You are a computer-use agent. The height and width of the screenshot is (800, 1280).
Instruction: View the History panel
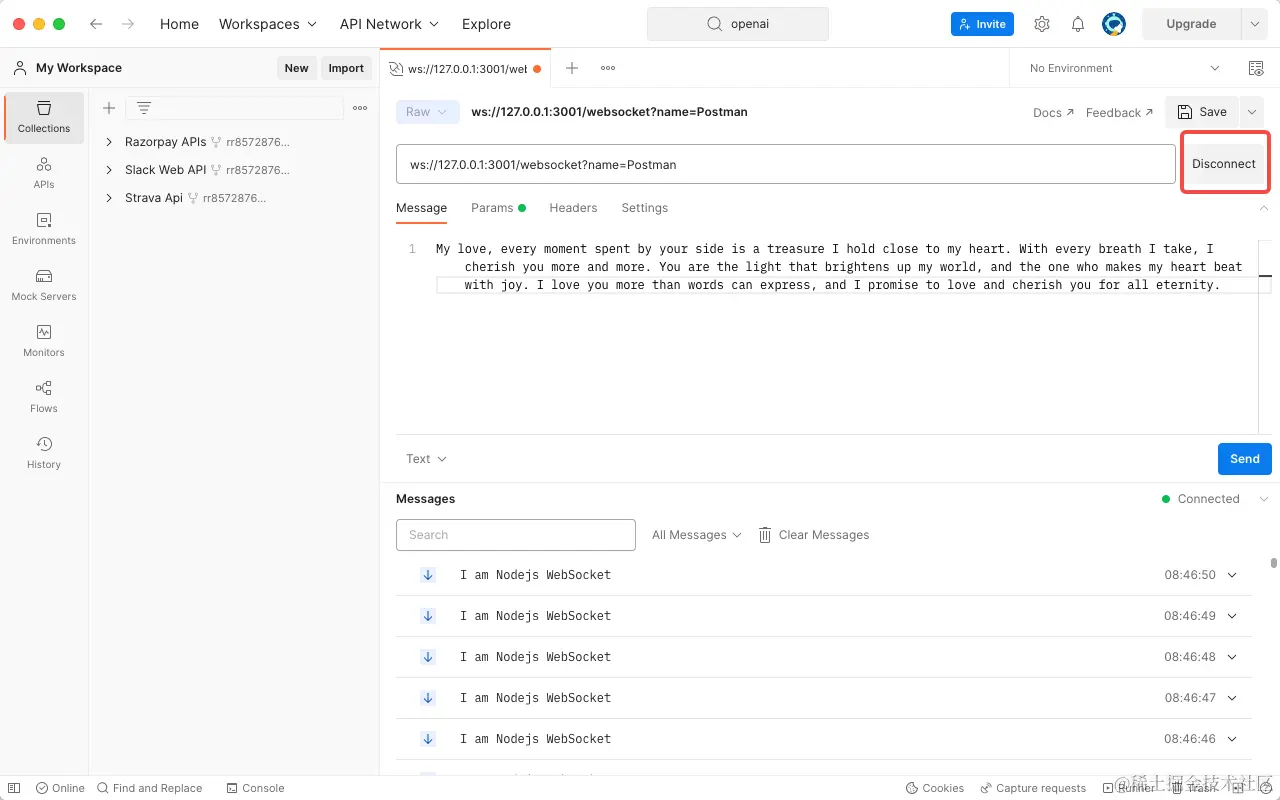(43, 452)
